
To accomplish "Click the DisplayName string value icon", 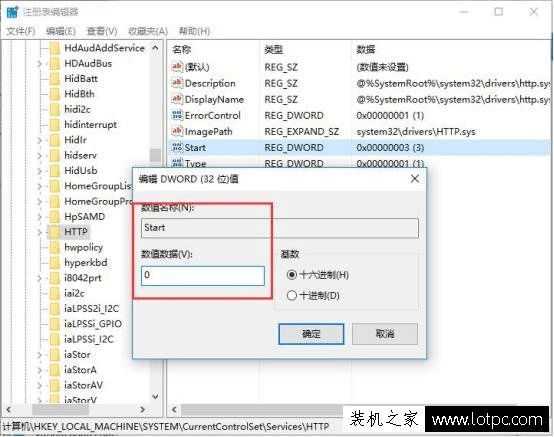I will (x=177, y=99).
